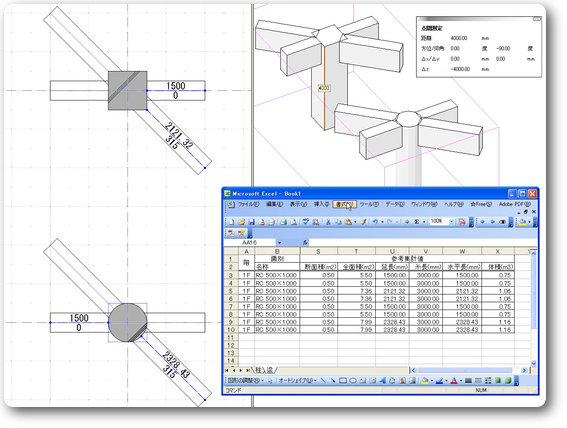Expand the Name Box dropdown beside AA16
Image resolution: width=567 pixels, height=428 pixels.
coord(280,243)
